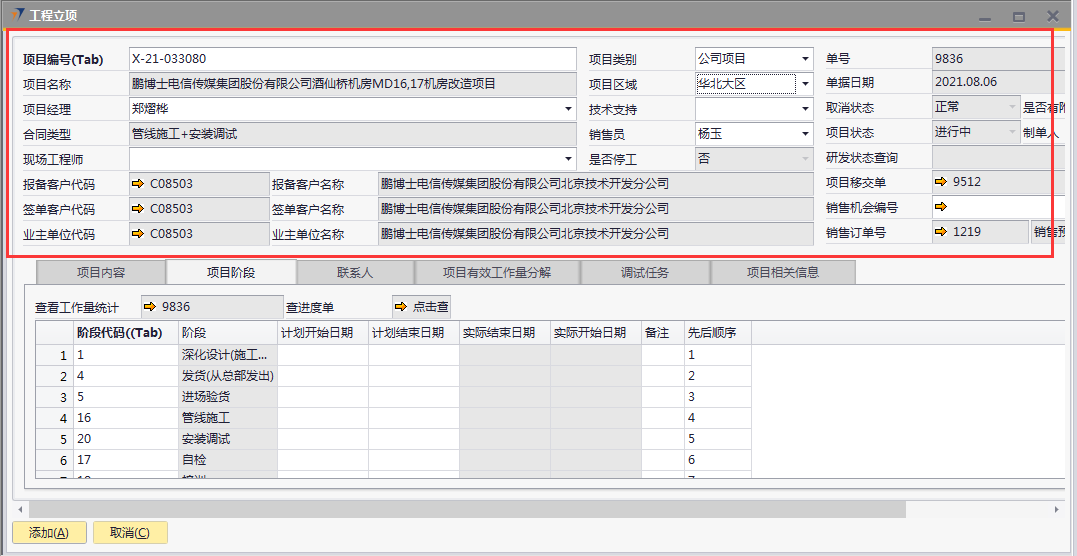
Task: Open 项目移交单 9512 link arrow
Action: (940, 182)
